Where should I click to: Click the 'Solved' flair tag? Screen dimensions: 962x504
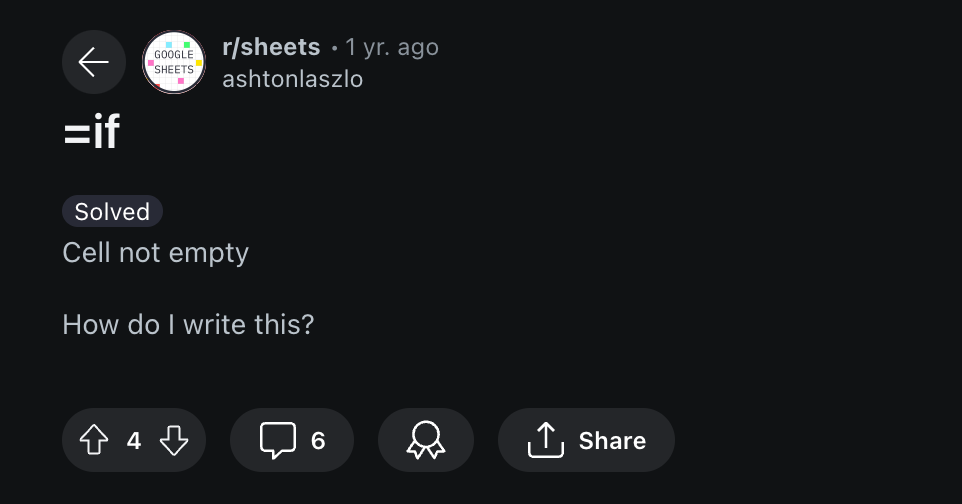point(112,212)
